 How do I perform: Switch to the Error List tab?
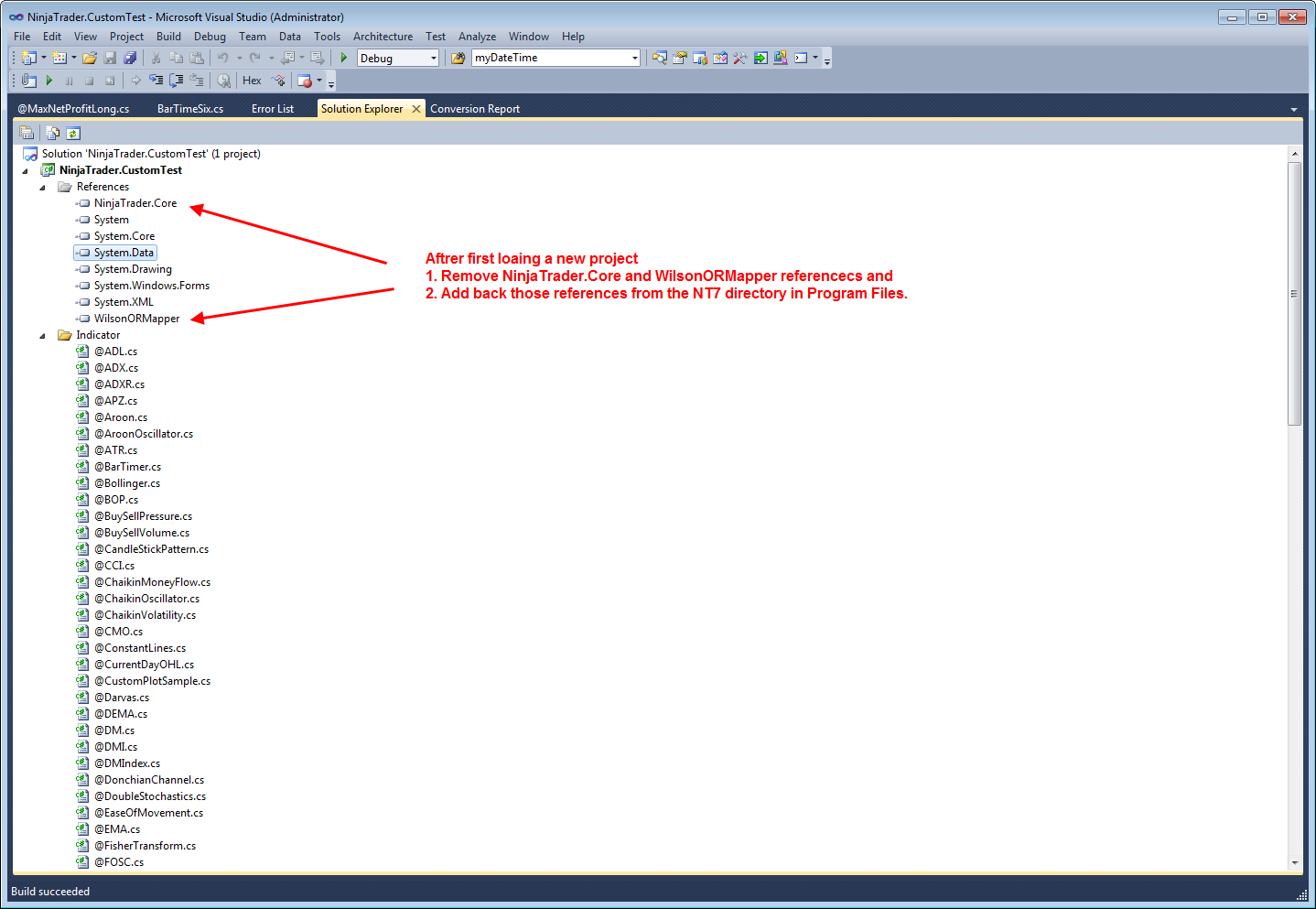[273, 109]
